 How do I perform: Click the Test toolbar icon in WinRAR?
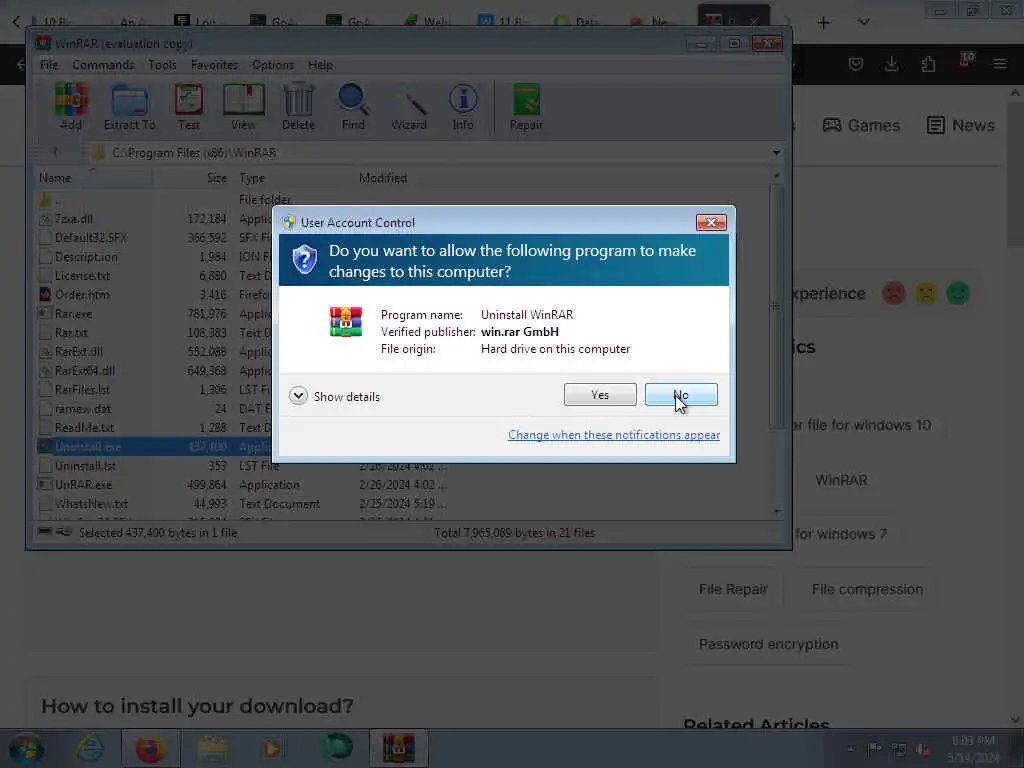[x=189, y=107]
